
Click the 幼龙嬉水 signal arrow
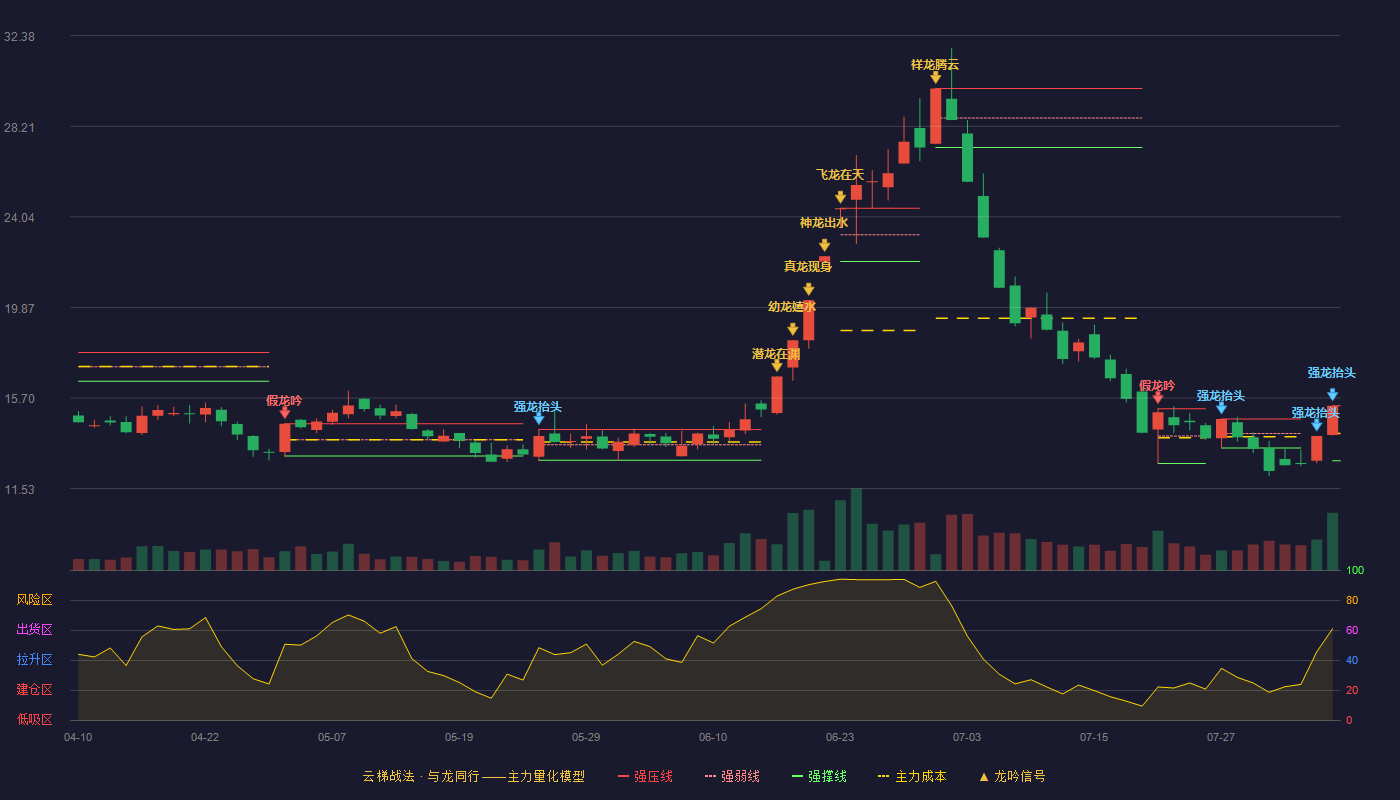[792, 329]
